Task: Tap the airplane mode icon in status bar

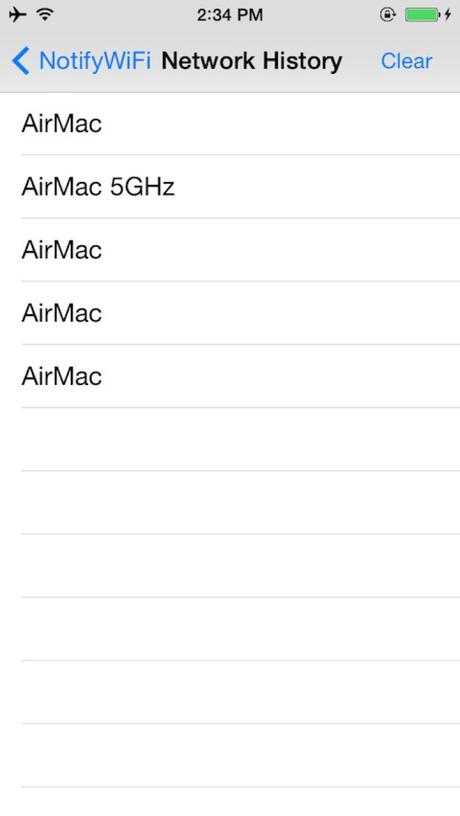Action: pos(18,15)
